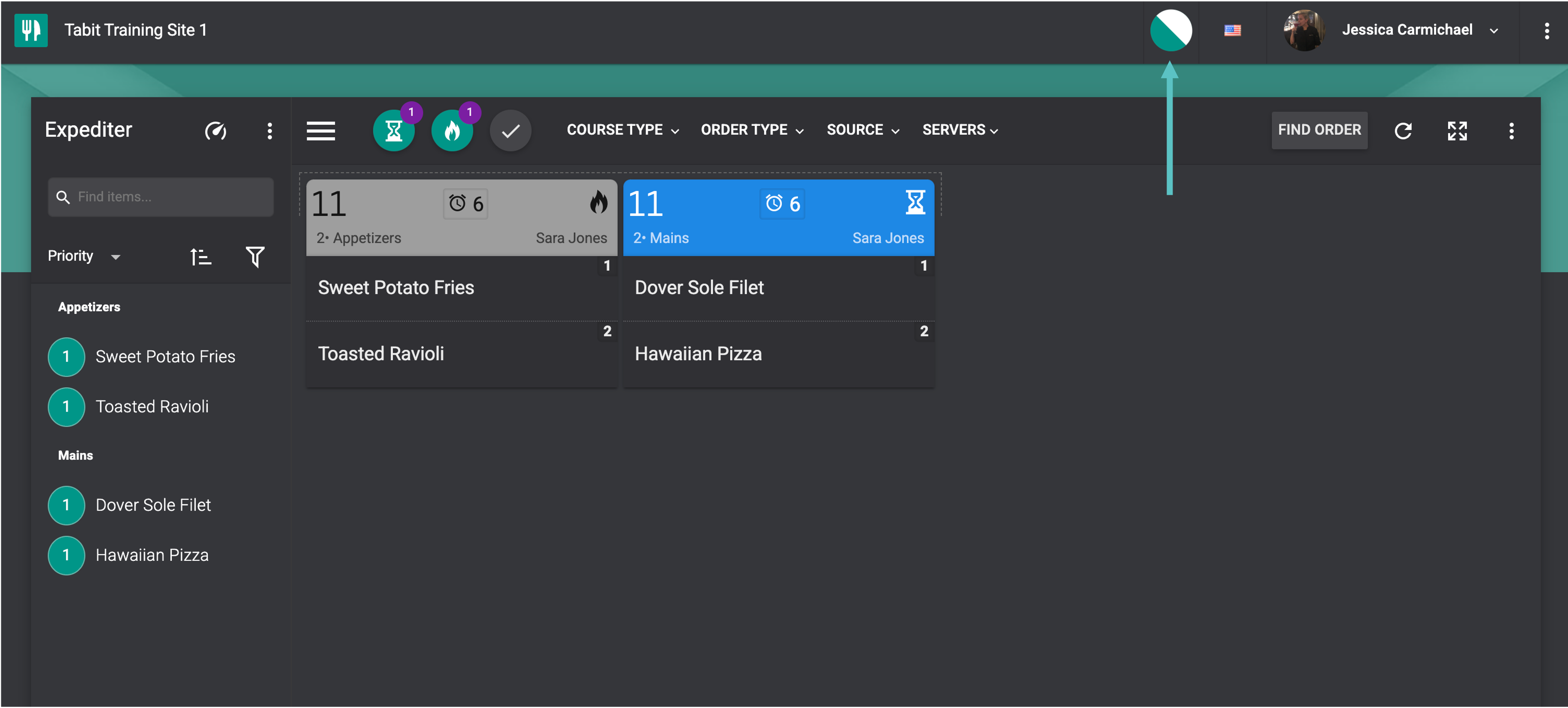Click the Find items search field
The image size is (1568, 708).
point(161,197)
